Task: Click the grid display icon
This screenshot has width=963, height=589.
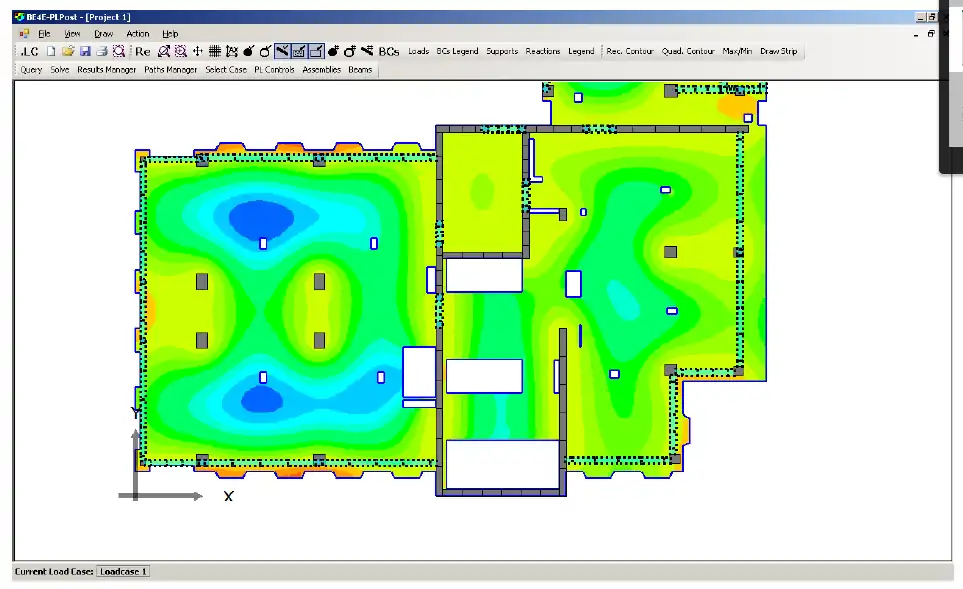Action: tap(214, 51)
